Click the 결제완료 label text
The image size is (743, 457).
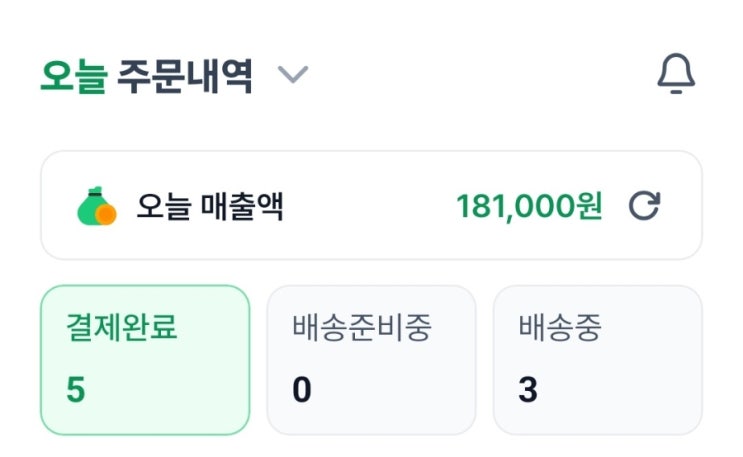[122, 328]
